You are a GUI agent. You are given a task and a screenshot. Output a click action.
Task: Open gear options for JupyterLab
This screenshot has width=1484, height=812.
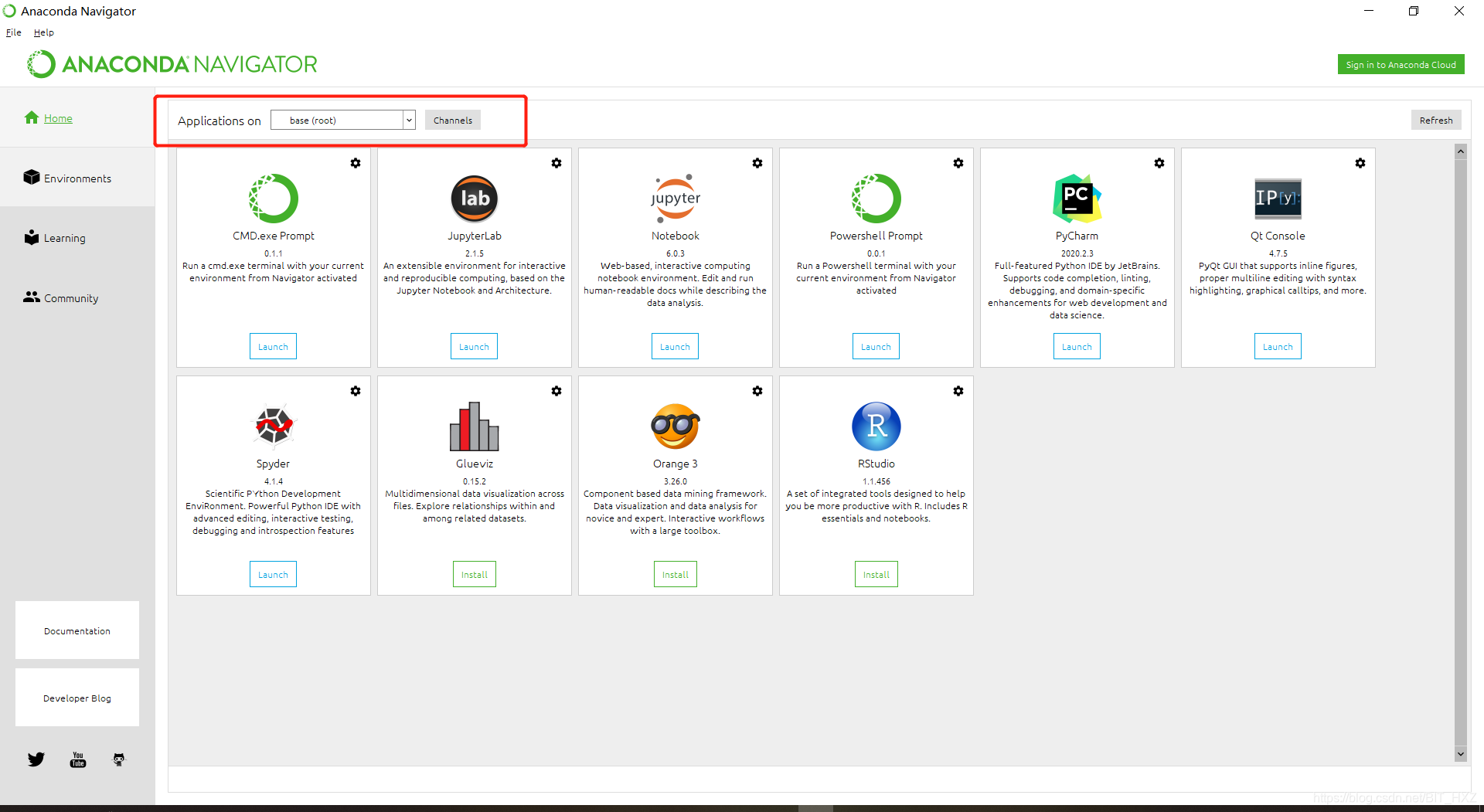[556, 163]
